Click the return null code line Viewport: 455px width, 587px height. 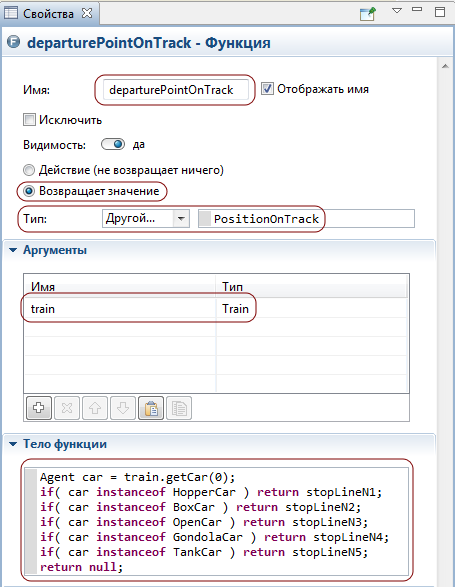coord(81,567)
